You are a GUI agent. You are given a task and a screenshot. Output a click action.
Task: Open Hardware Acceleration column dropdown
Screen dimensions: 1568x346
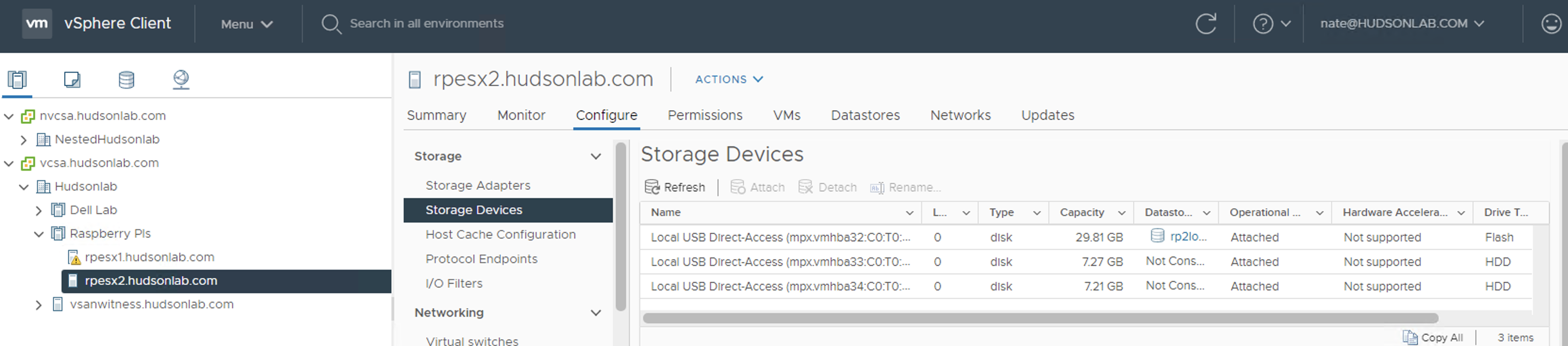(x=1460, y=213)
